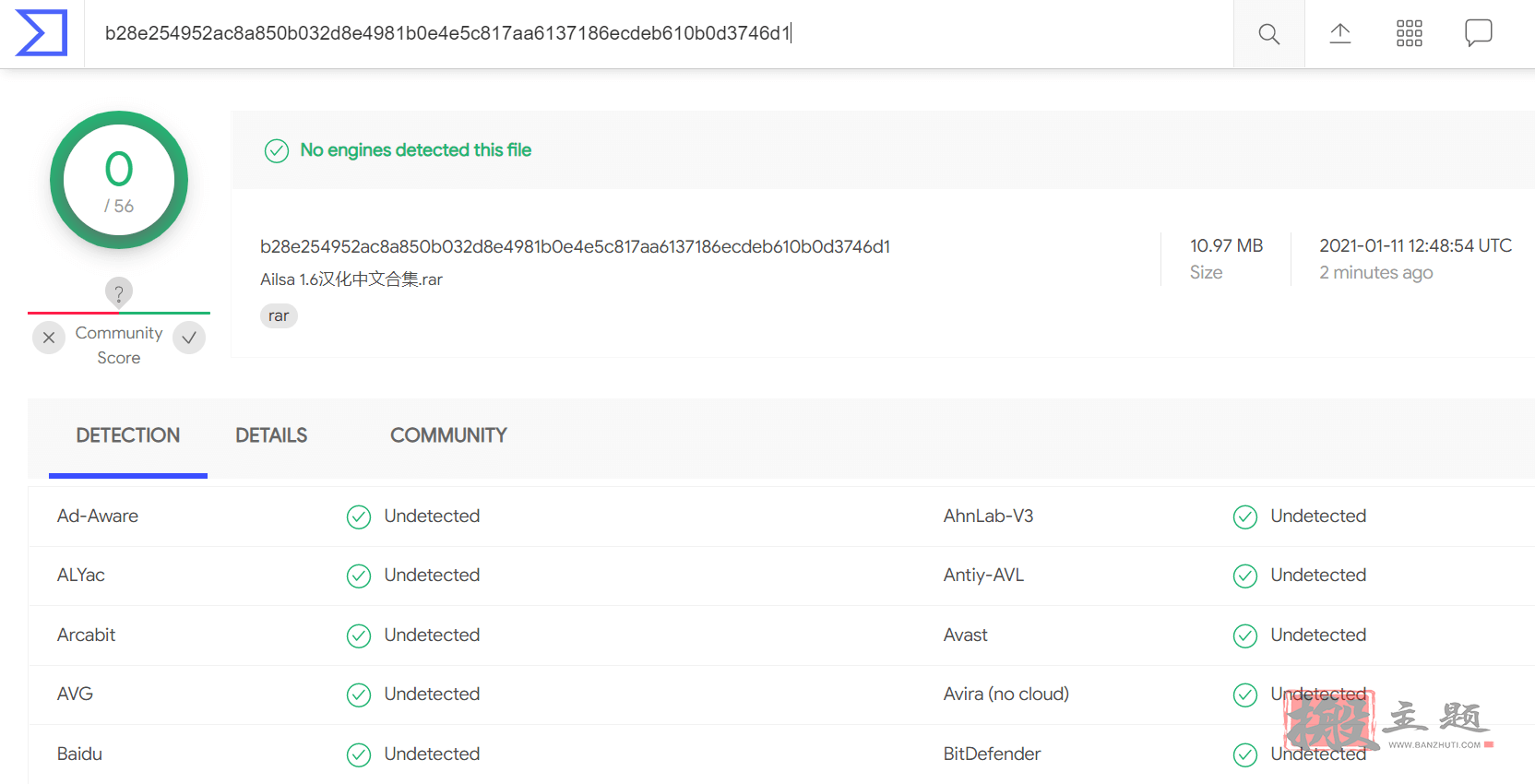This screenshot has height=784, width=1535.
Task: Click the file hash text in the summary
Action: (x=575, y=246)
